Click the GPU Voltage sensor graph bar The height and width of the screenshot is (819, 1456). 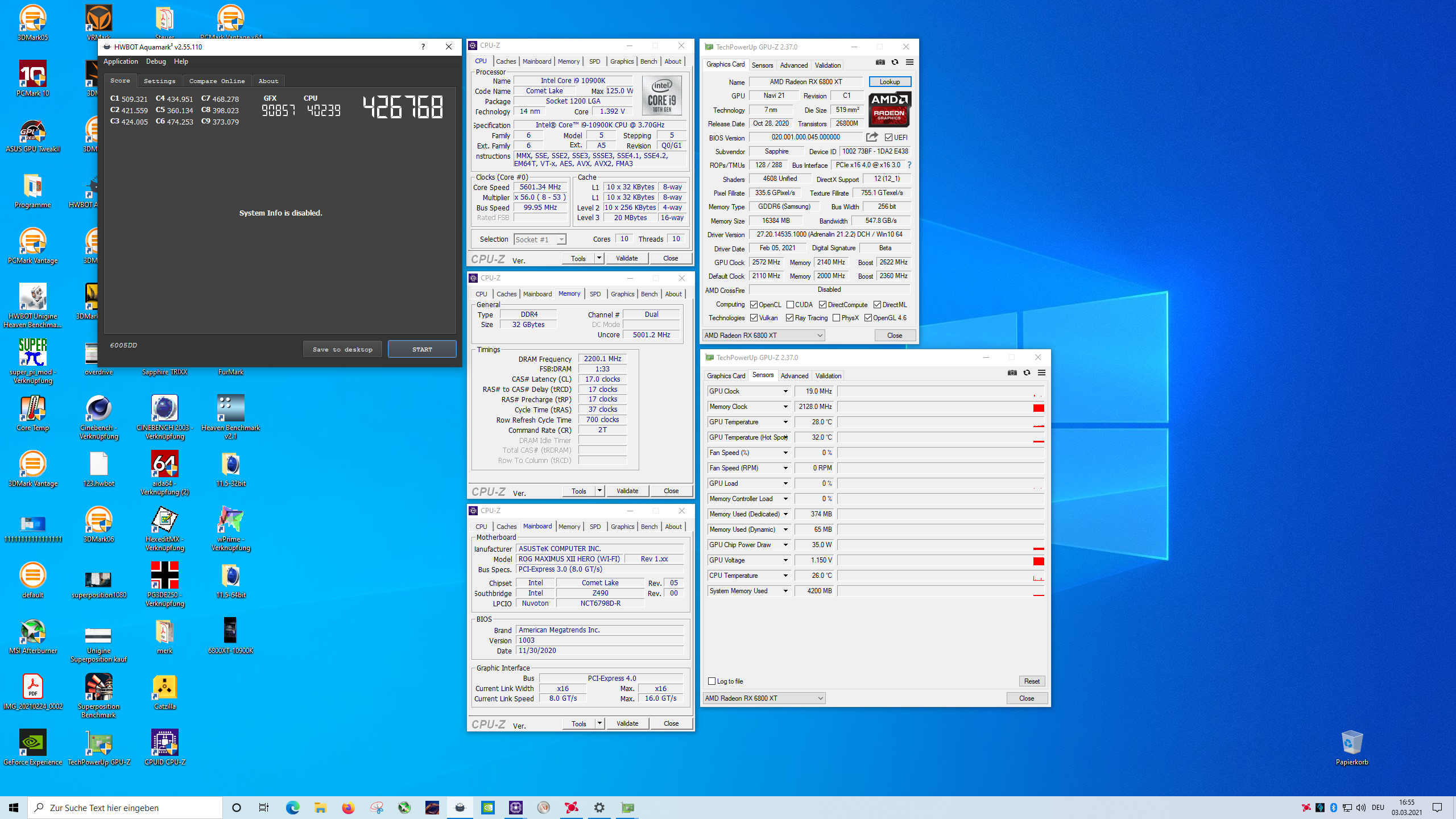click(x=941, y=560)
